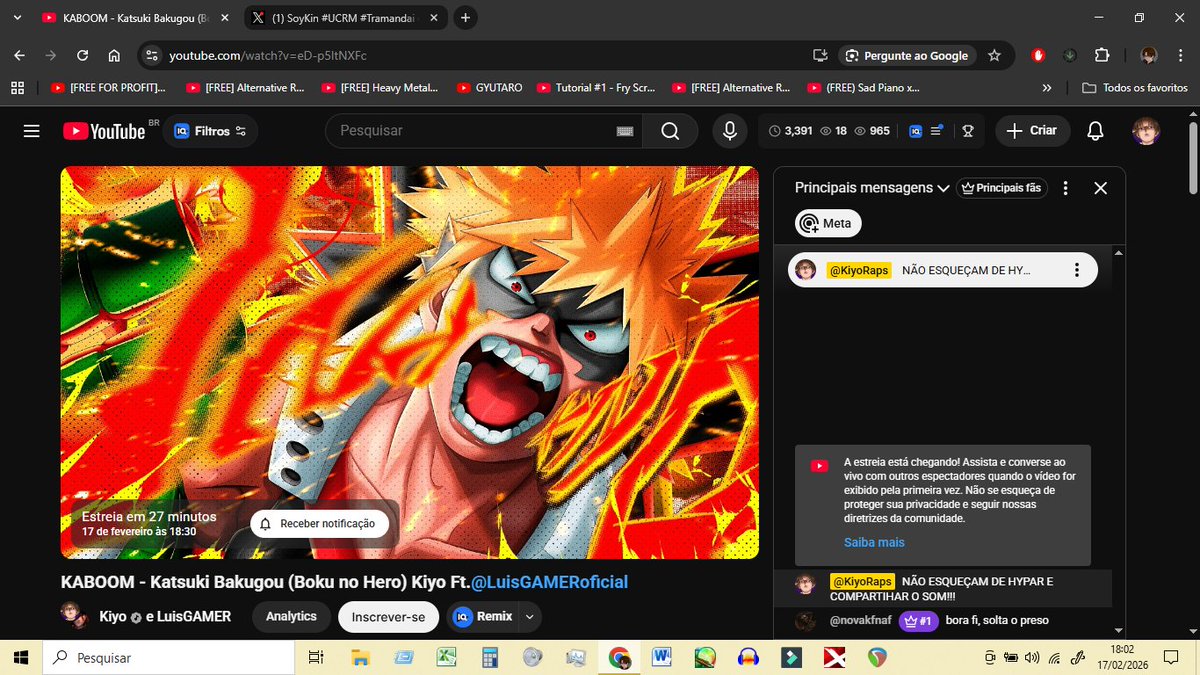Expand hidden bookmarks with the double-chevron

point(1046,87)
